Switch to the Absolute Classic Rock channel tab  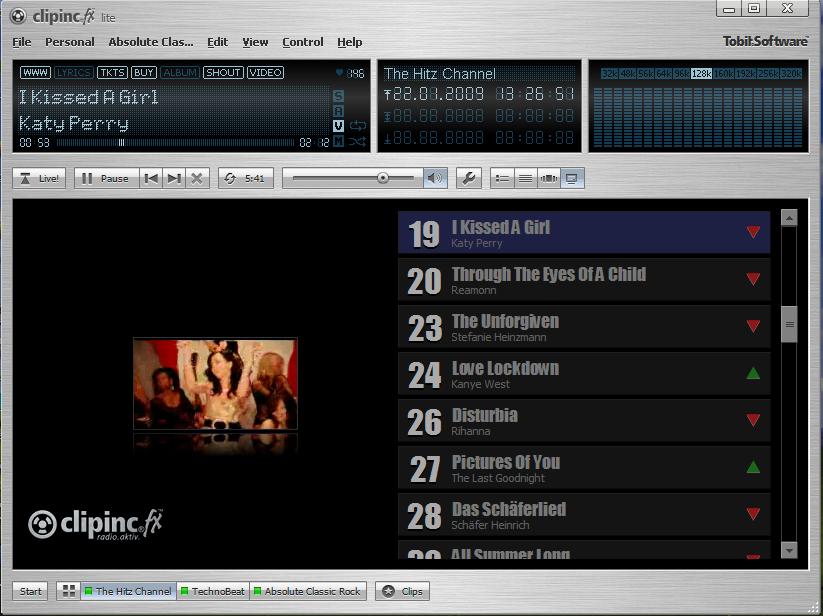coord(308,591)
